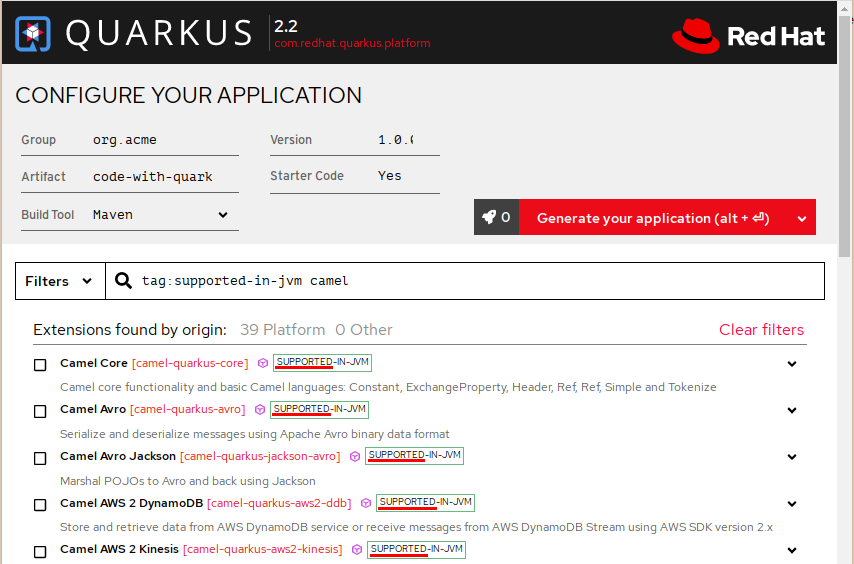Click the [camel-quarkus-jackson-avro] artifact id
The height and width of the screenshot is (564, 854).
click(260, 456)
